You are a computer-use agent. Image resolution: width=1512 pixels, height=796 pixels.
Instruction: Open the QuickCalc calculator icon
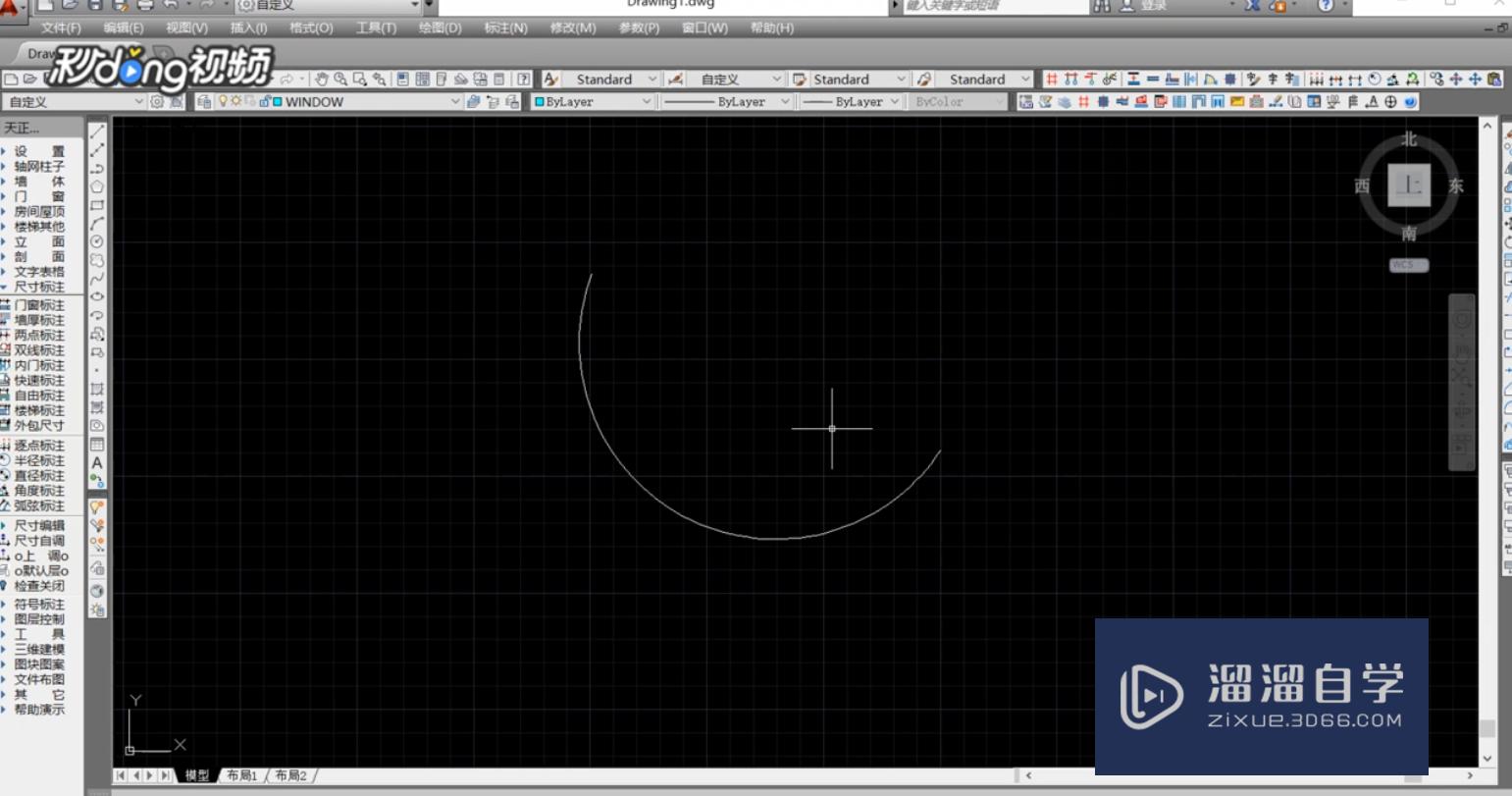pyautogui.click(x=499, y=80)
